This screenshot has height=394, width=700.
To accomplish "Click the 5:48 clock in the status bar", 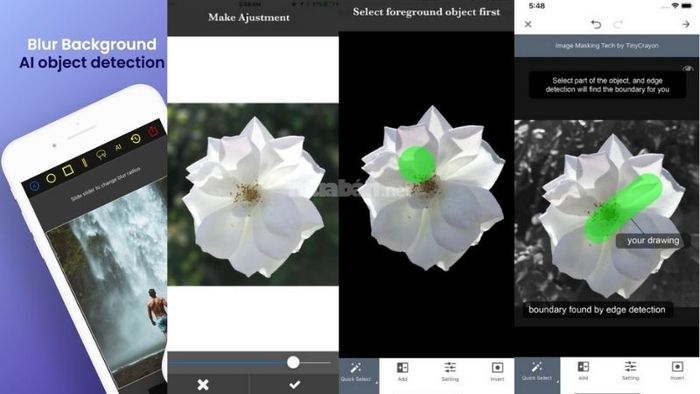I will point(537,6).
